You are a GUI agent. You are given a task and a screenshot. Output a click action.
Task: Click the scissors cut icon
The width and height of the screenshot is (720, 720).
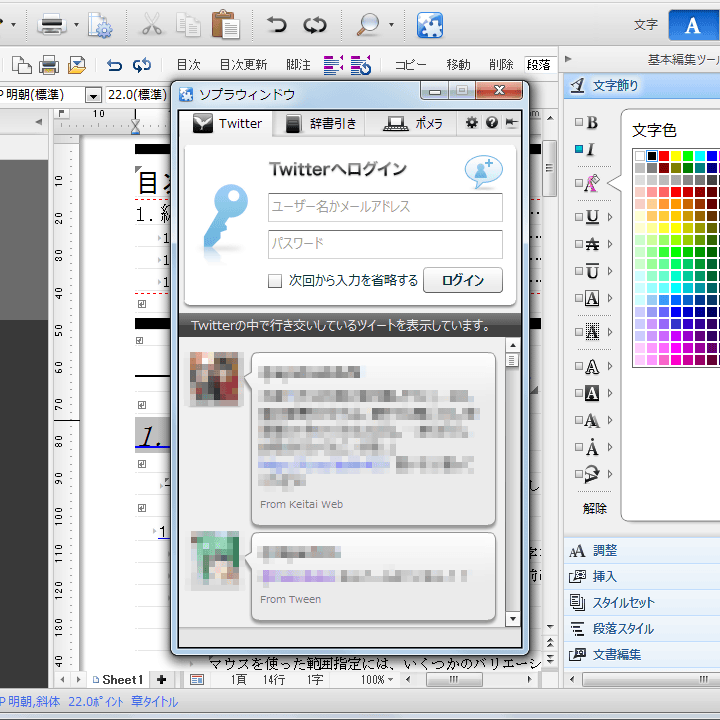pos(152,24)
